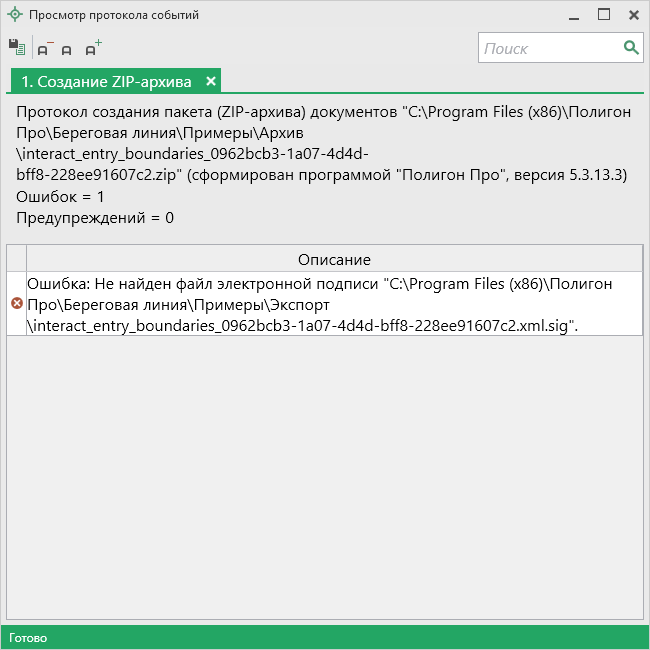Click the 'Готово' status bar text
This screenshot has height=650, width=650.
(x=28, y=637)
